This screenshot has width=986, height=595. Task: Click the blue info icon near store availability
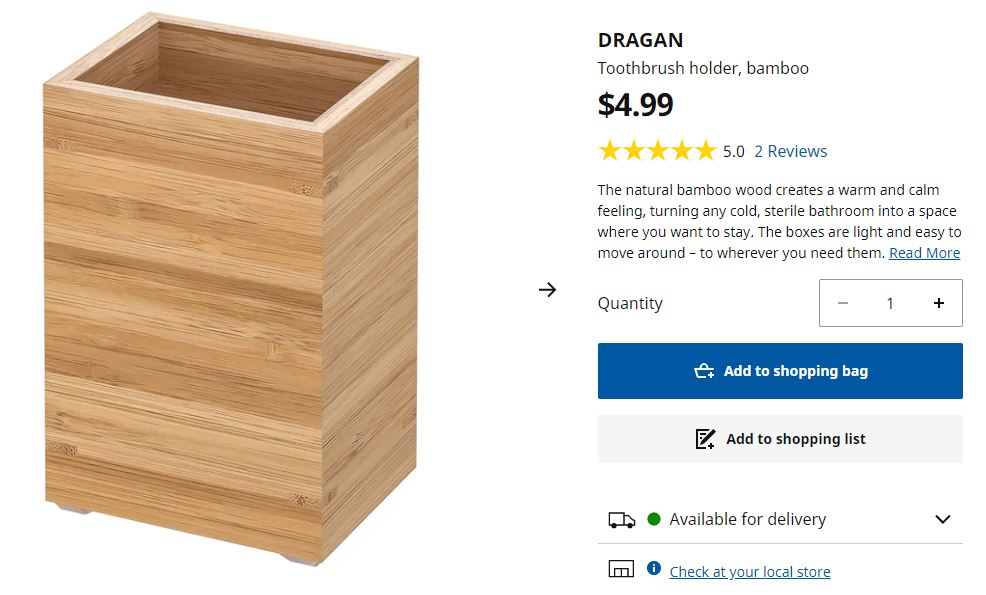(652, 566)
